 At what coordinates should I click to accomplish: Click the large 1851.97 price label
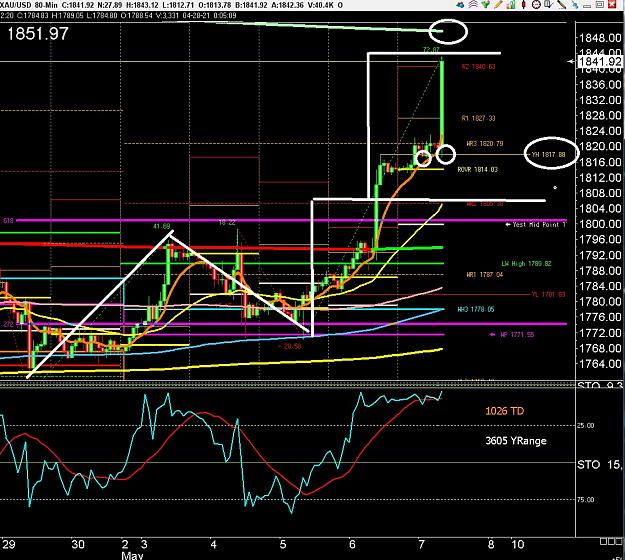38,34
